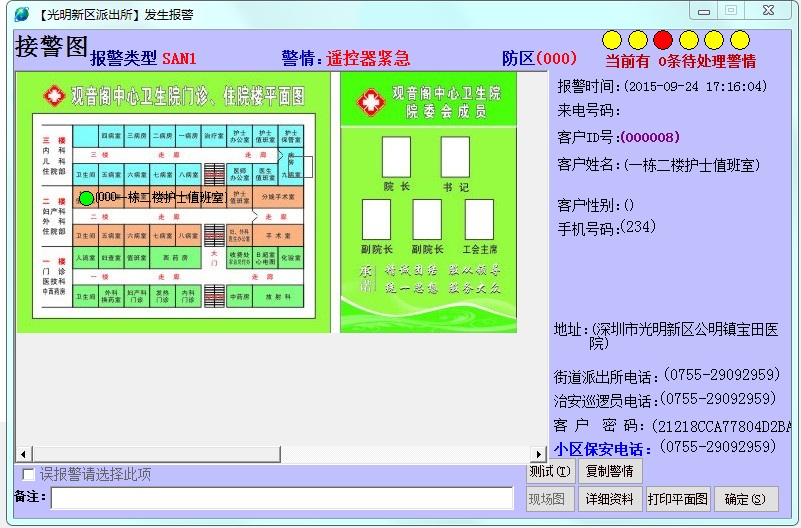Screen dimensions: 801x528
Task: Tick the 误报警请选择此项 checkbox
Action: 28,474
